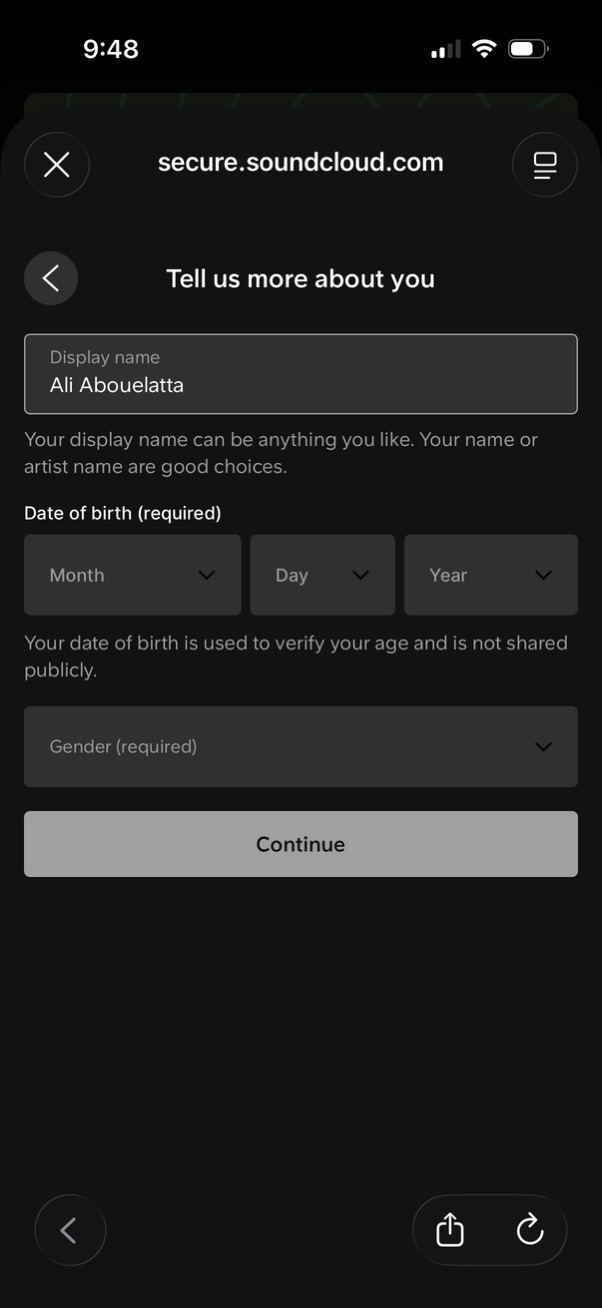This screenshot has width=602, height=1308.
Task: Select the Display name field showing Ali Abouelatta
Action: tap(300, 374)
